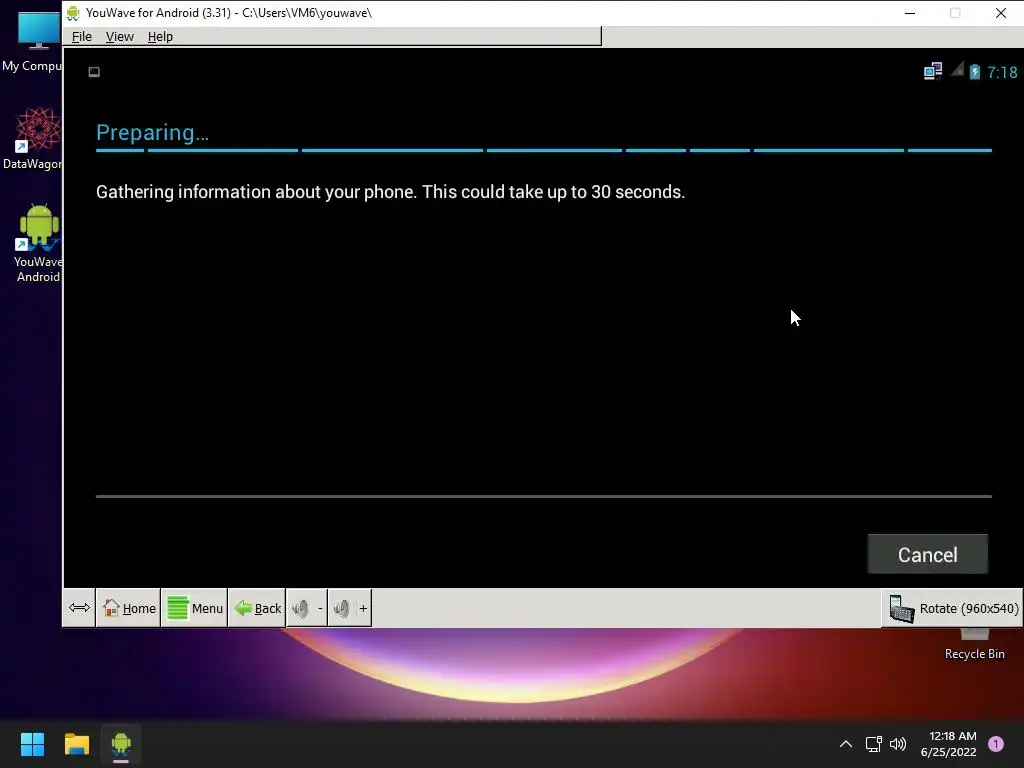Click the Android network status icon
1024x768 pixels.
(933, 71)
